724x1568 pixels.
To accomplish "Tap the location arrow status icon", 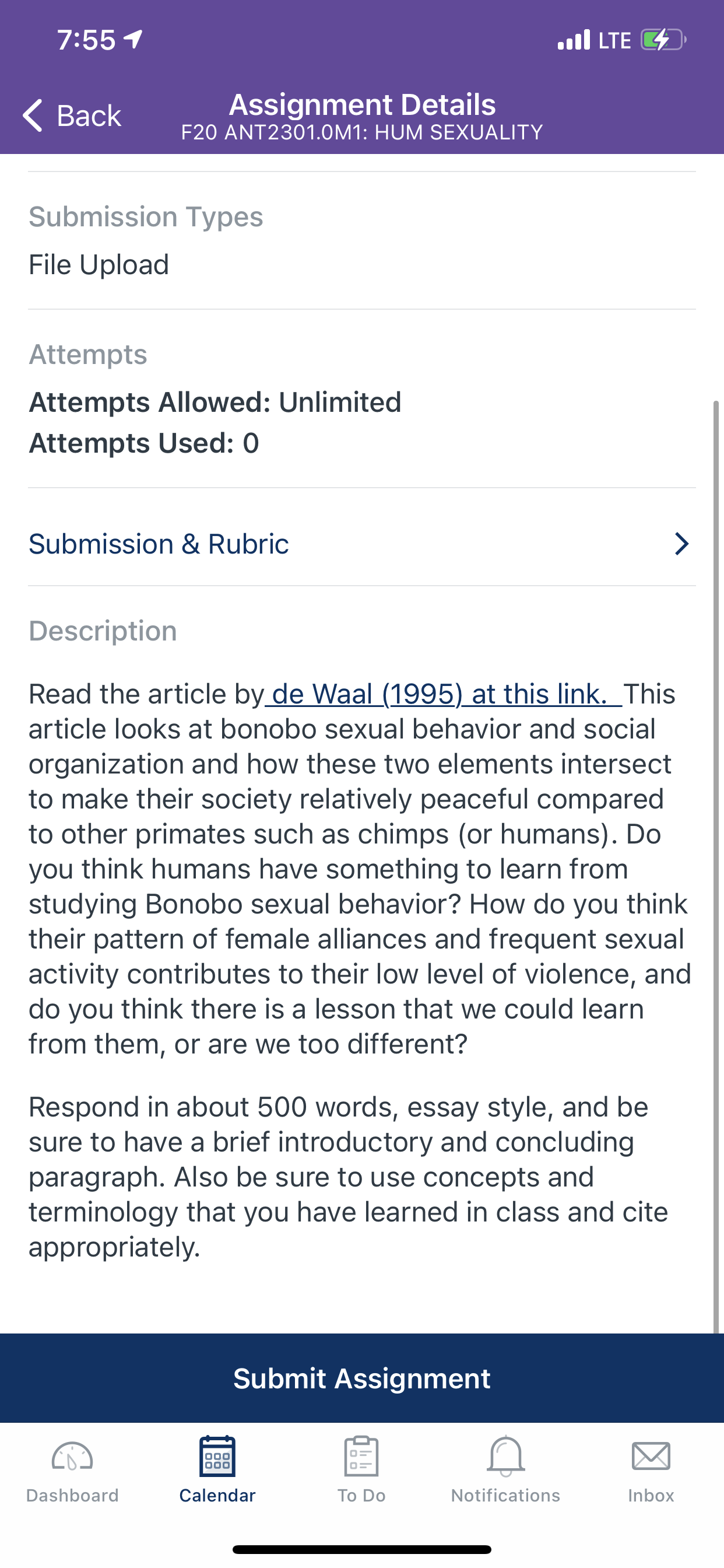I will pos(133,40).
